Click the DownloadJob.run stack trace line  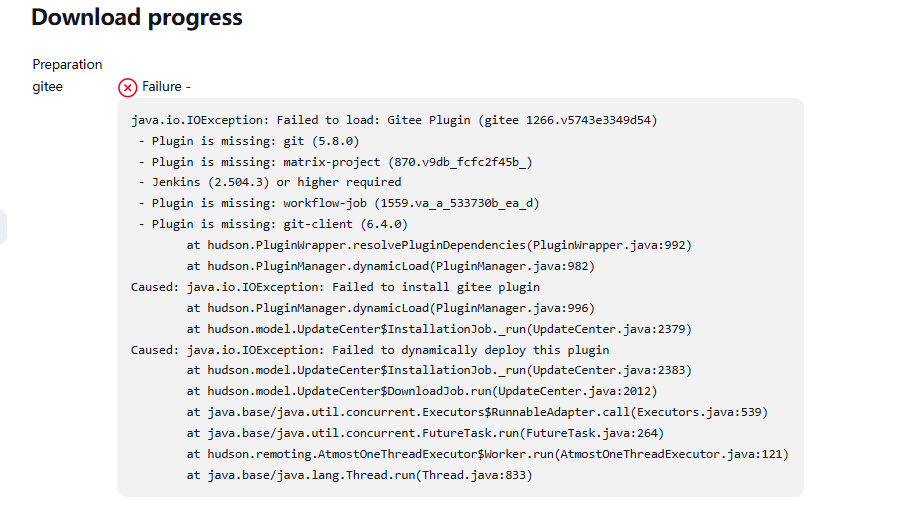422,391
